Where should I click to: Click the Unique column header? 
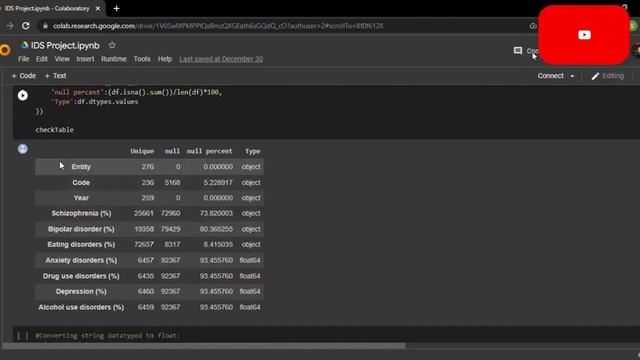click(142, 151)
